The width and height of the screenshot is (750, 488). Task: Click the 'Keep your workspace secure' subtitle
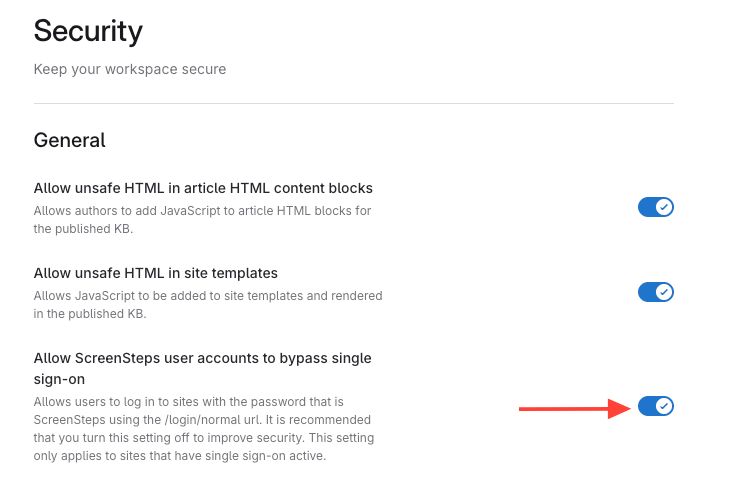tap(130, 69)
